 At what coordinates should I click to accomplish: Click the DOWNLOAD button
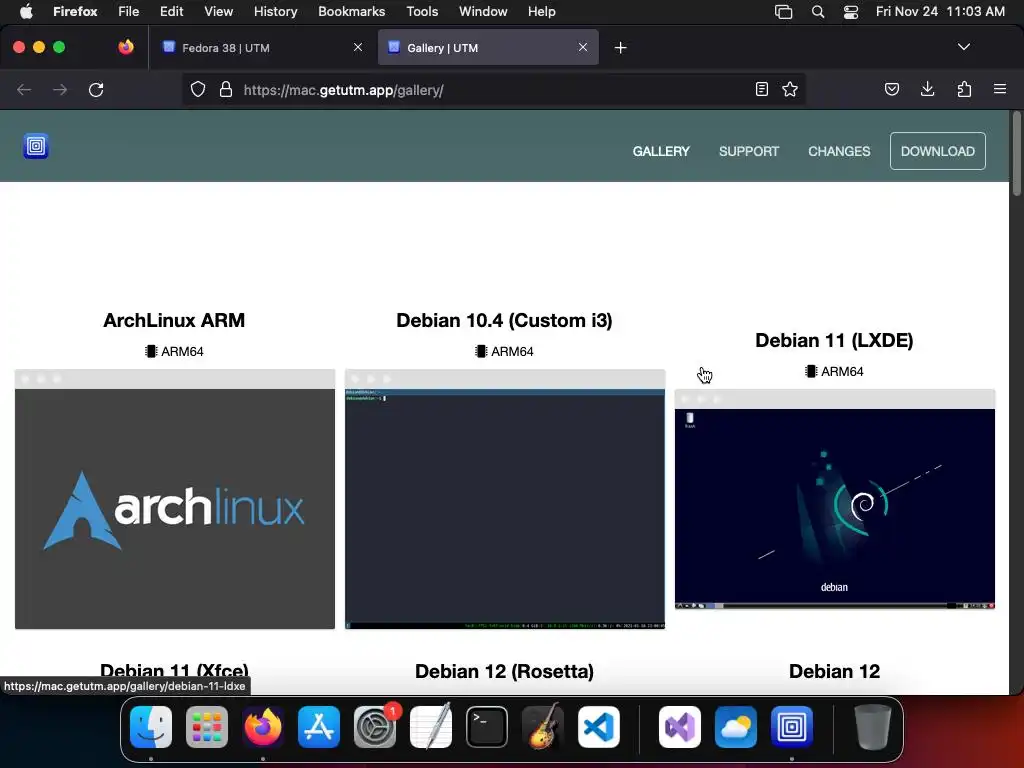click(x=938, y=152)
